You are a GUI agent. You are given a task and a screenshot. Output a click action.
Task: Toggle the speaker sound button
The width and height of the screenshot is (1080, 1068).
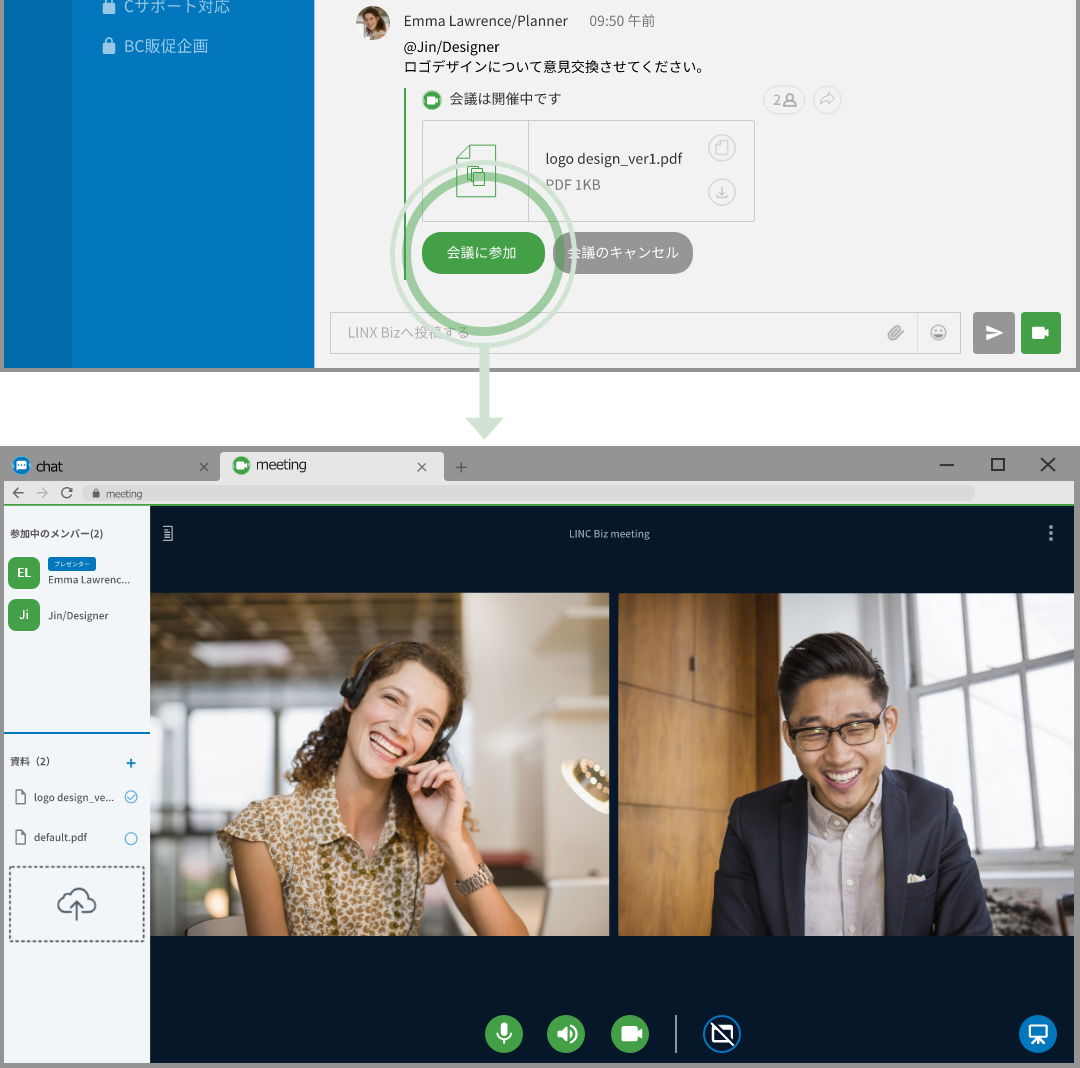pyautogui.click(x=566, y=1034)
